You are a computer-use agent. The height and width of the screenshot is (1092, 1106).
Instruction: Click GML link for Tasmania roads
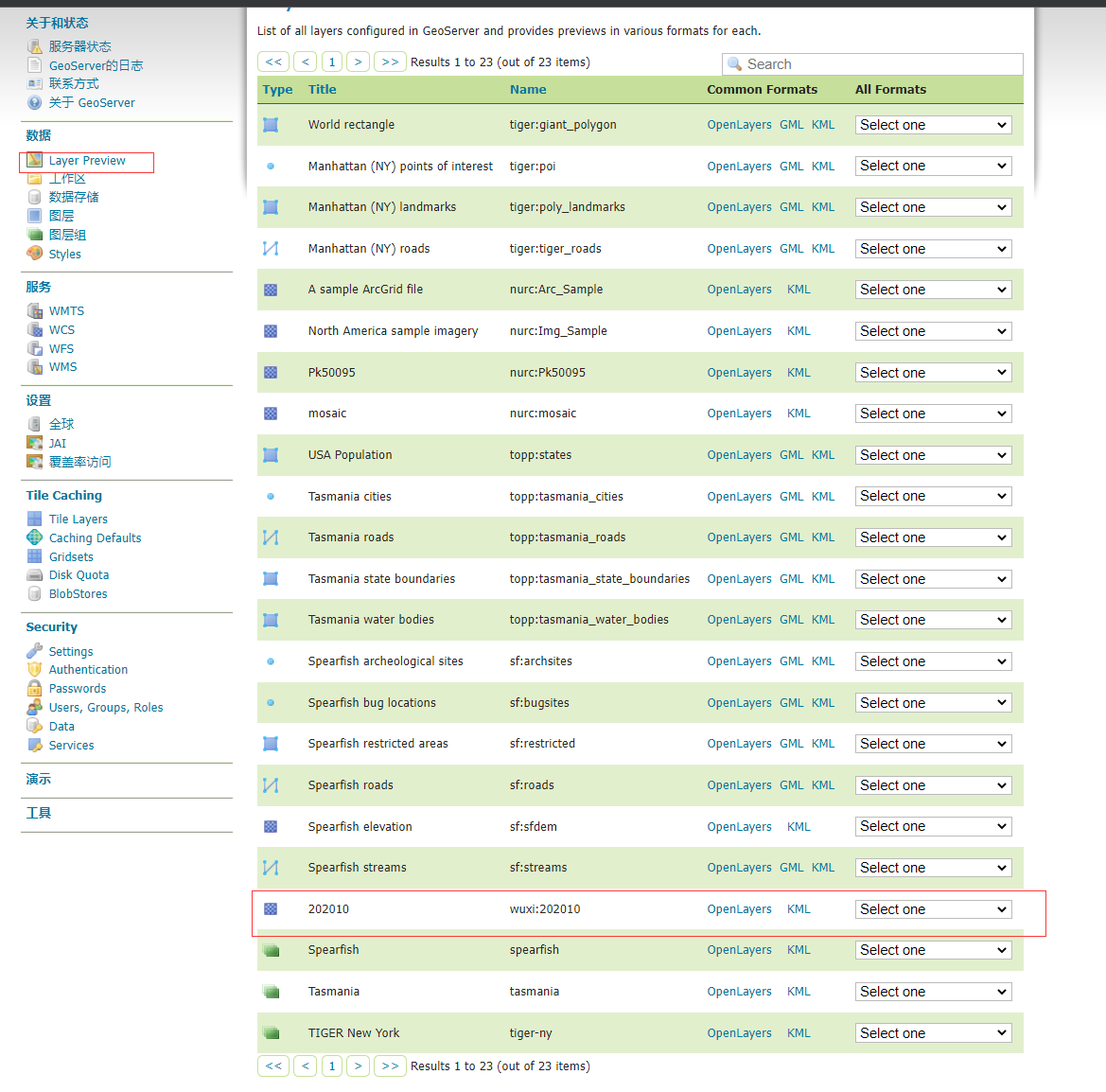click(791, 537)
